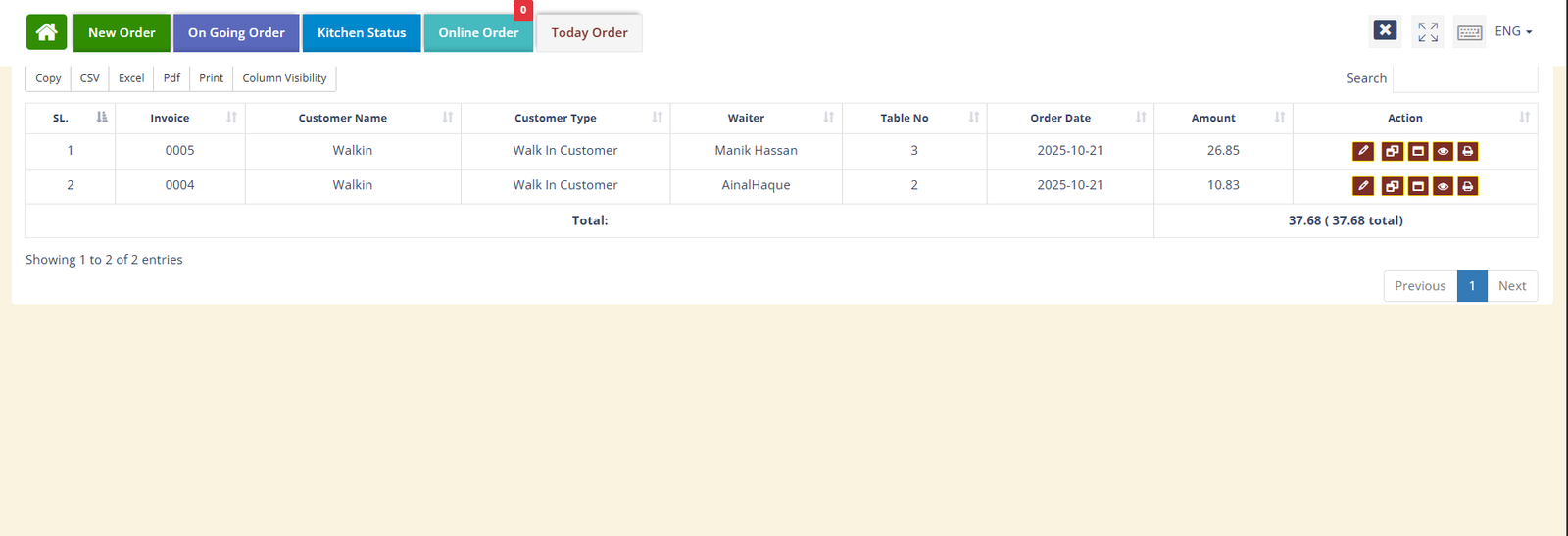Open the Column Visibility options

click(x=284, y=78)
